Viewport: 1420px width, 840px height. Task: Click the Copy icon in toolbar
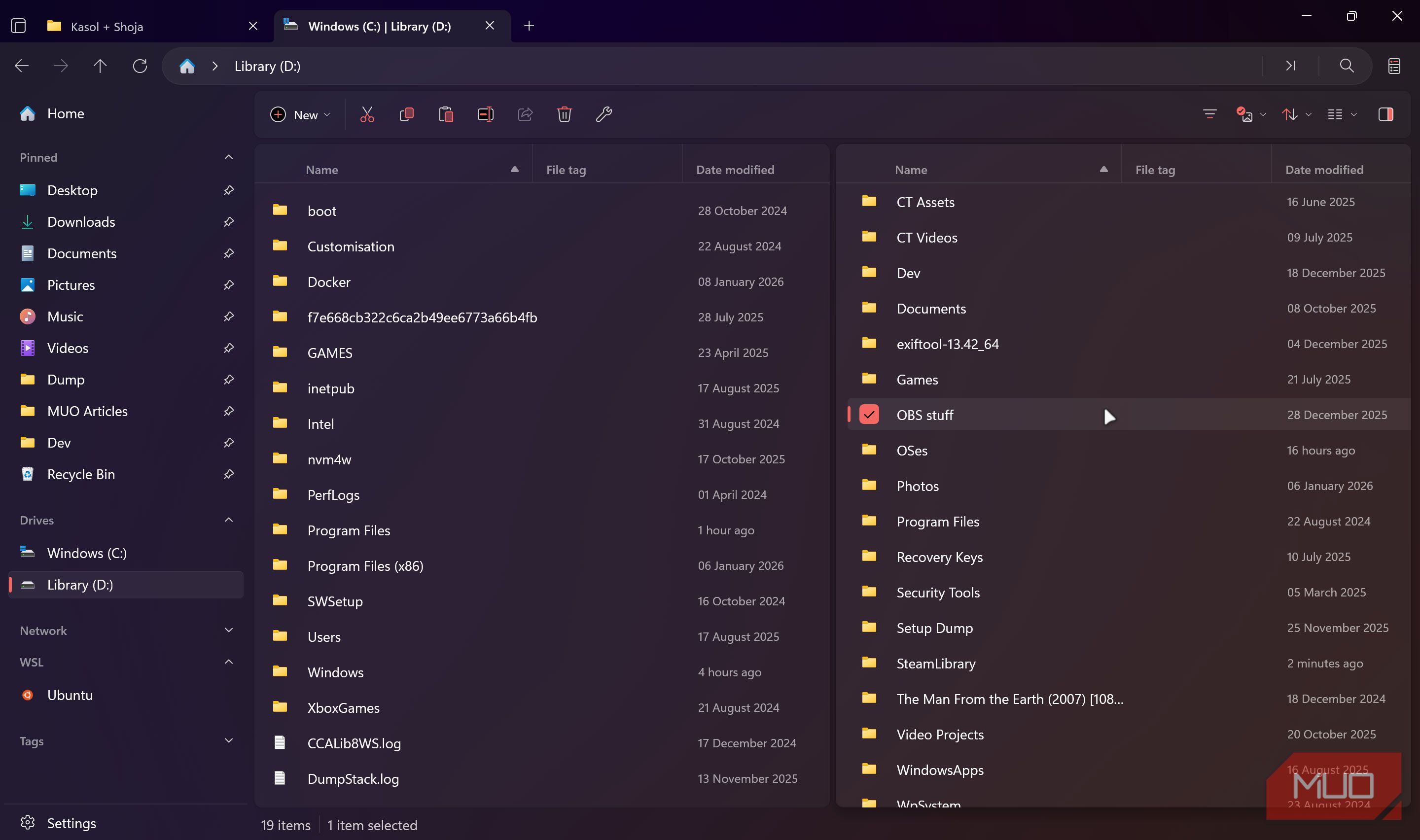tap(406, 115)
